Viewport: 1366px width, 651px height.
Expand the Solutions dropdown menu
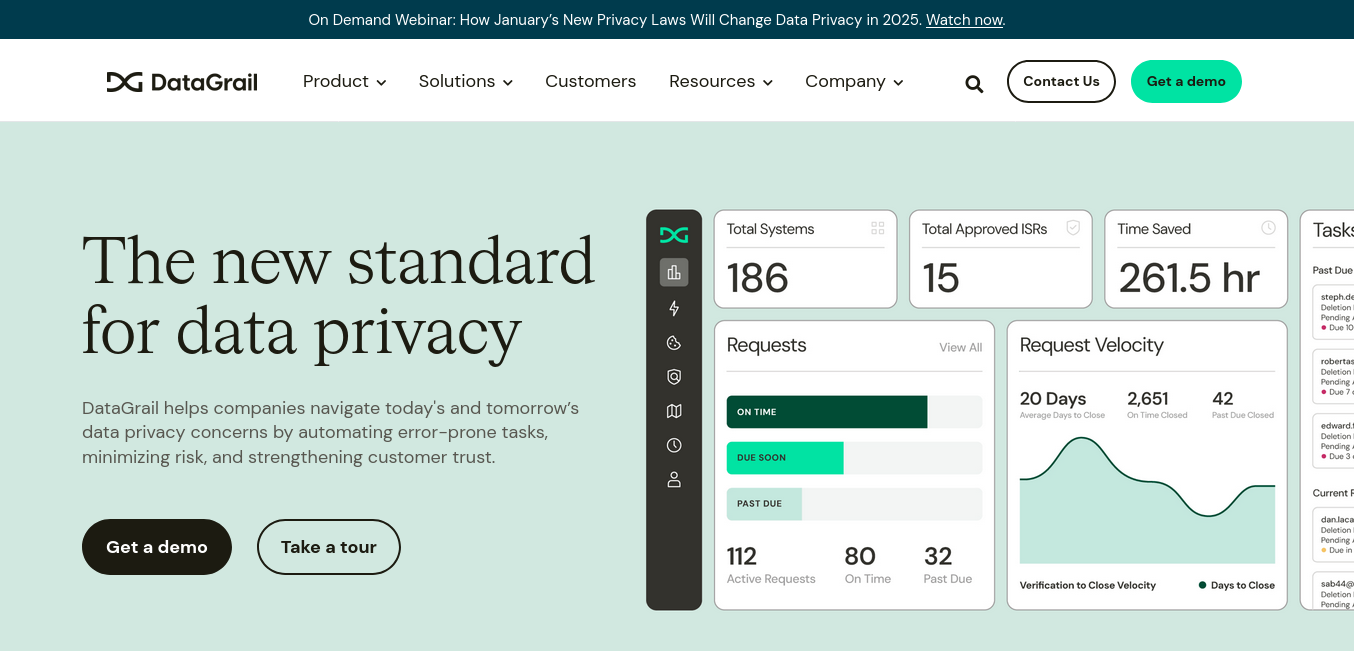point(466,82)
